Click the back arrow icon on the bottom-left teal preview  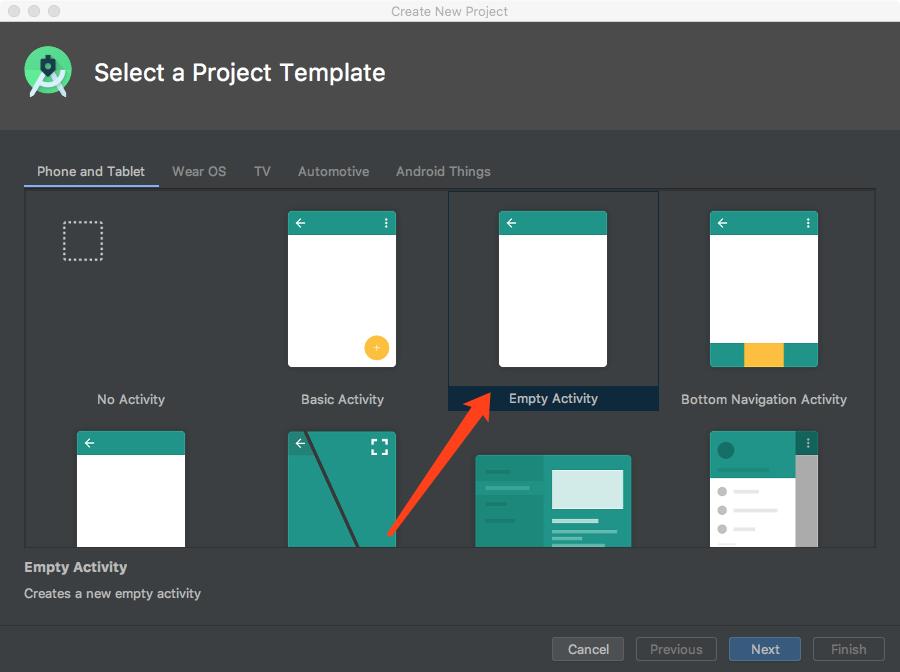click(90, 442)
